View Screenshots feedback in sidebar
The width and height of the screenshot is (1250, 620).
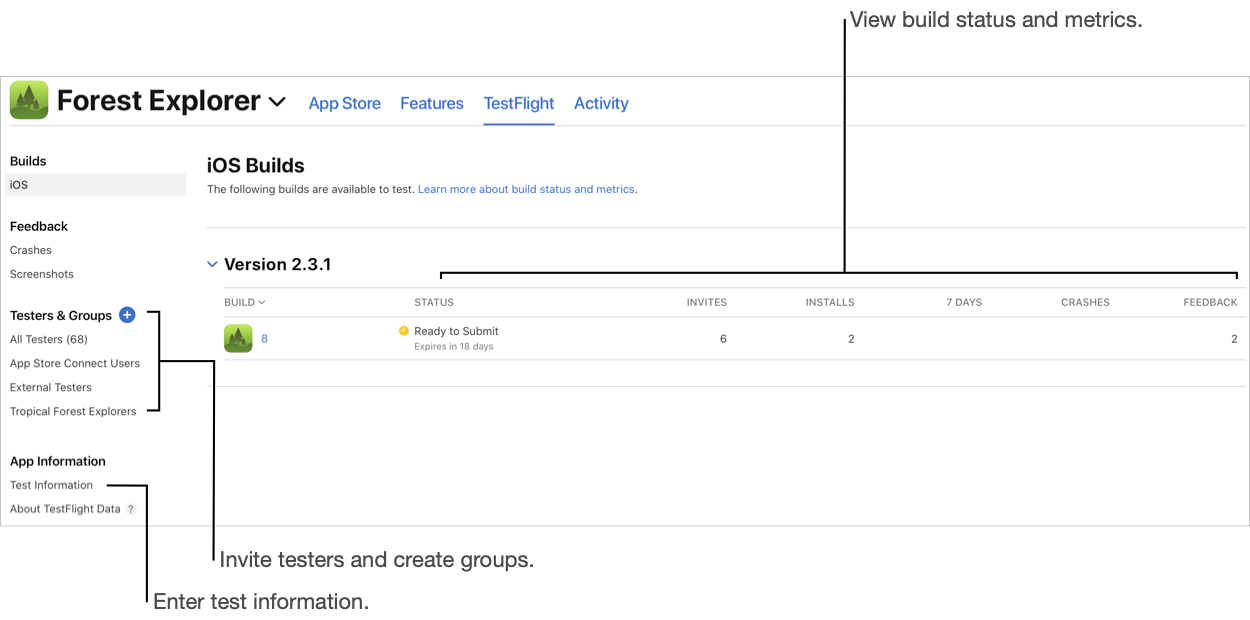pos(42,274)
